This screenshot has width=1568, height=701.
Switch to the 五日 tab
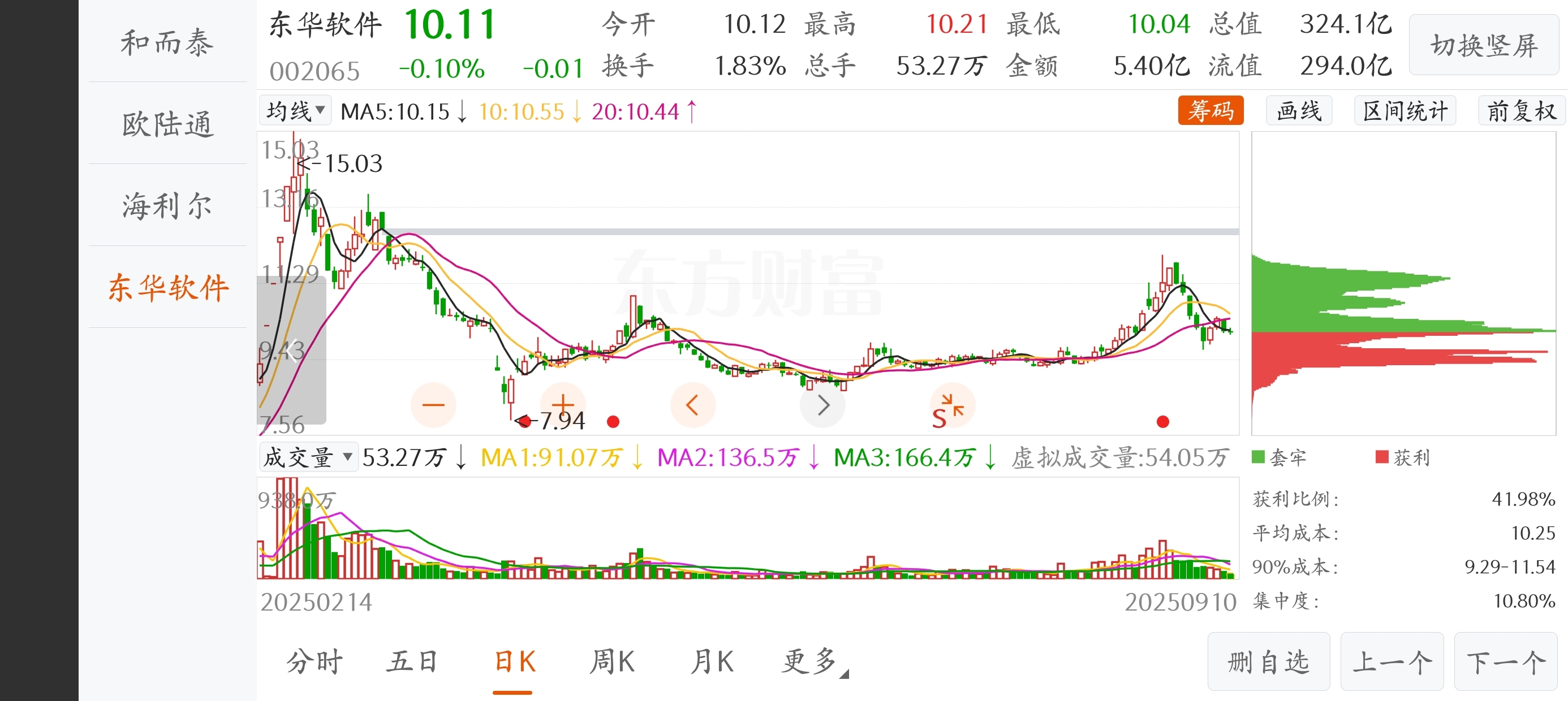(412, 662)
